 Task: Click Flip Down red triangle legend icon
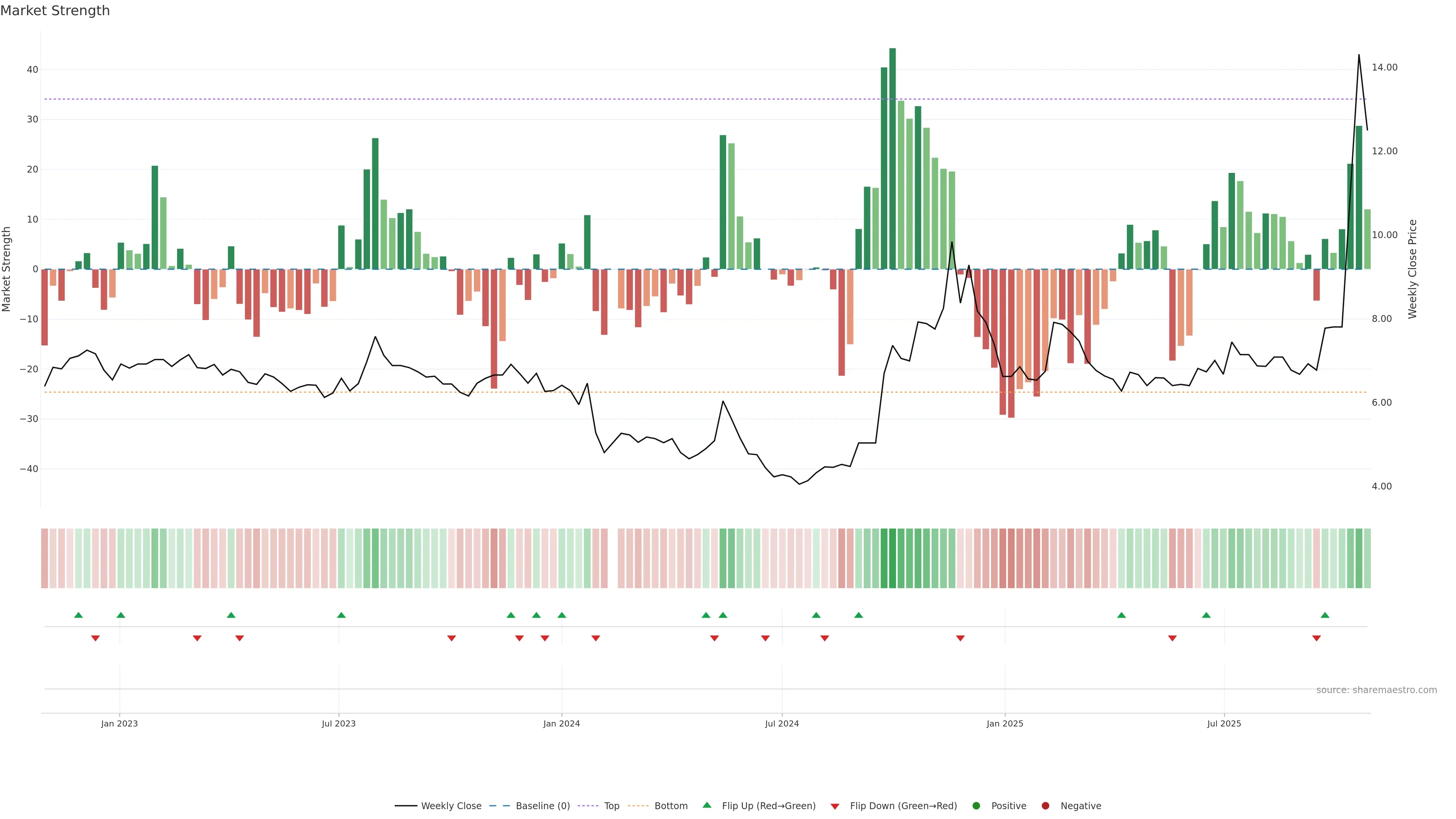(x=835, y=806)
